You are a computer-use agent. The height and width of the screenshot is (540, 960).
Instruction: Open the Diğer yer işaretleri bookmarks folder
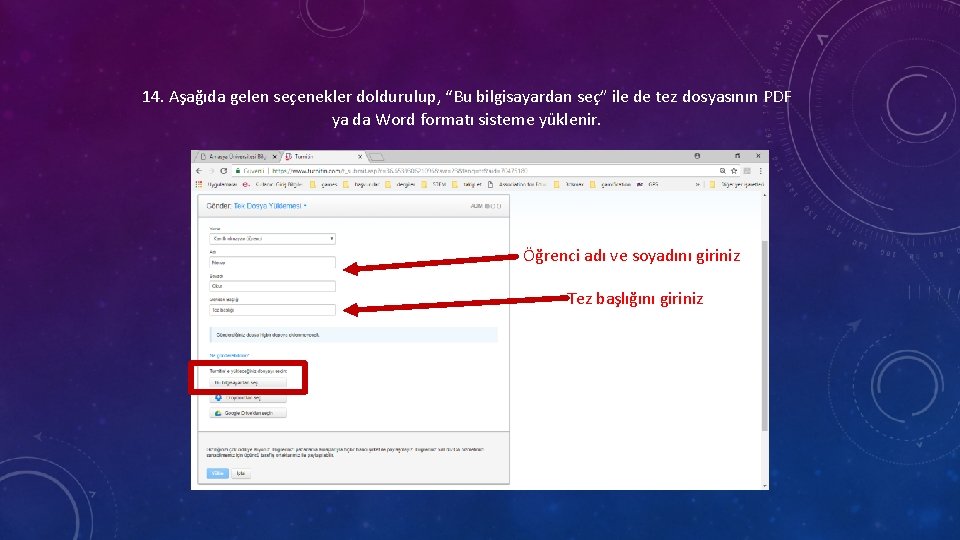coord(737,184)
